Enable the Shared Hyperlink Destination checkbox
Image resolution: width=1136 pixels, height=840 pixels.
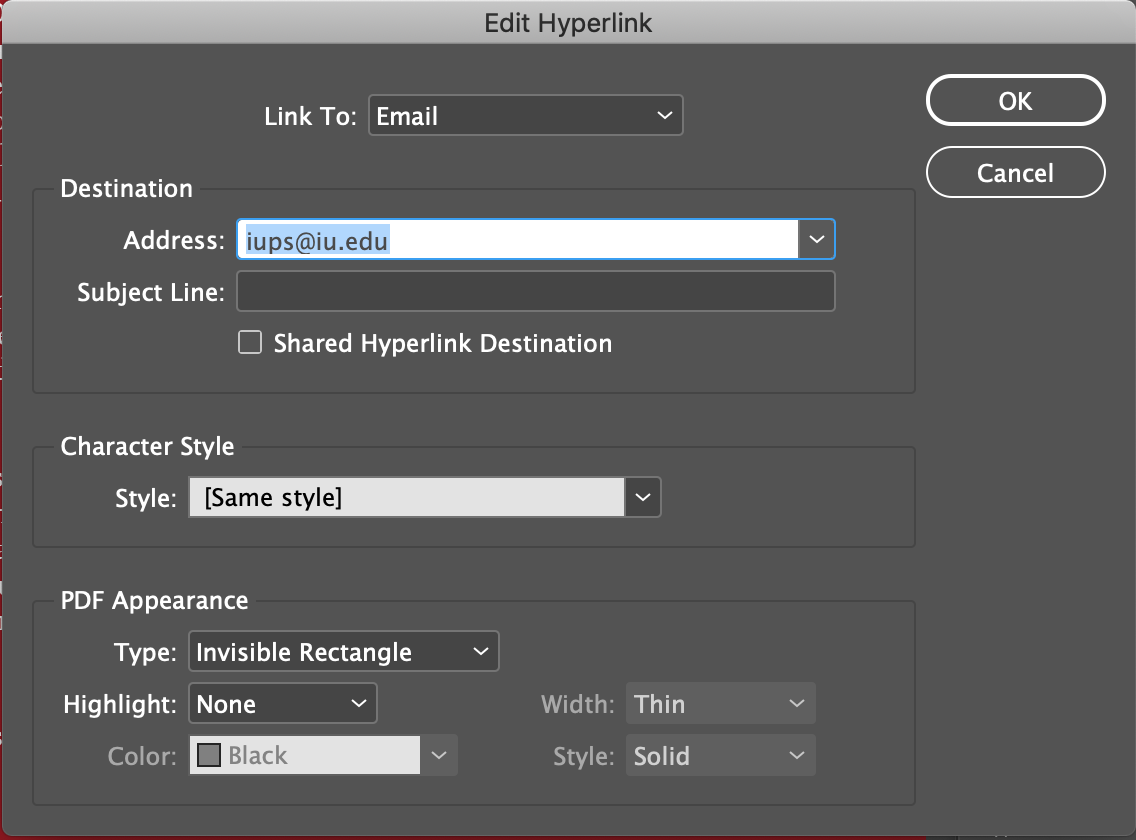[249, 343]
